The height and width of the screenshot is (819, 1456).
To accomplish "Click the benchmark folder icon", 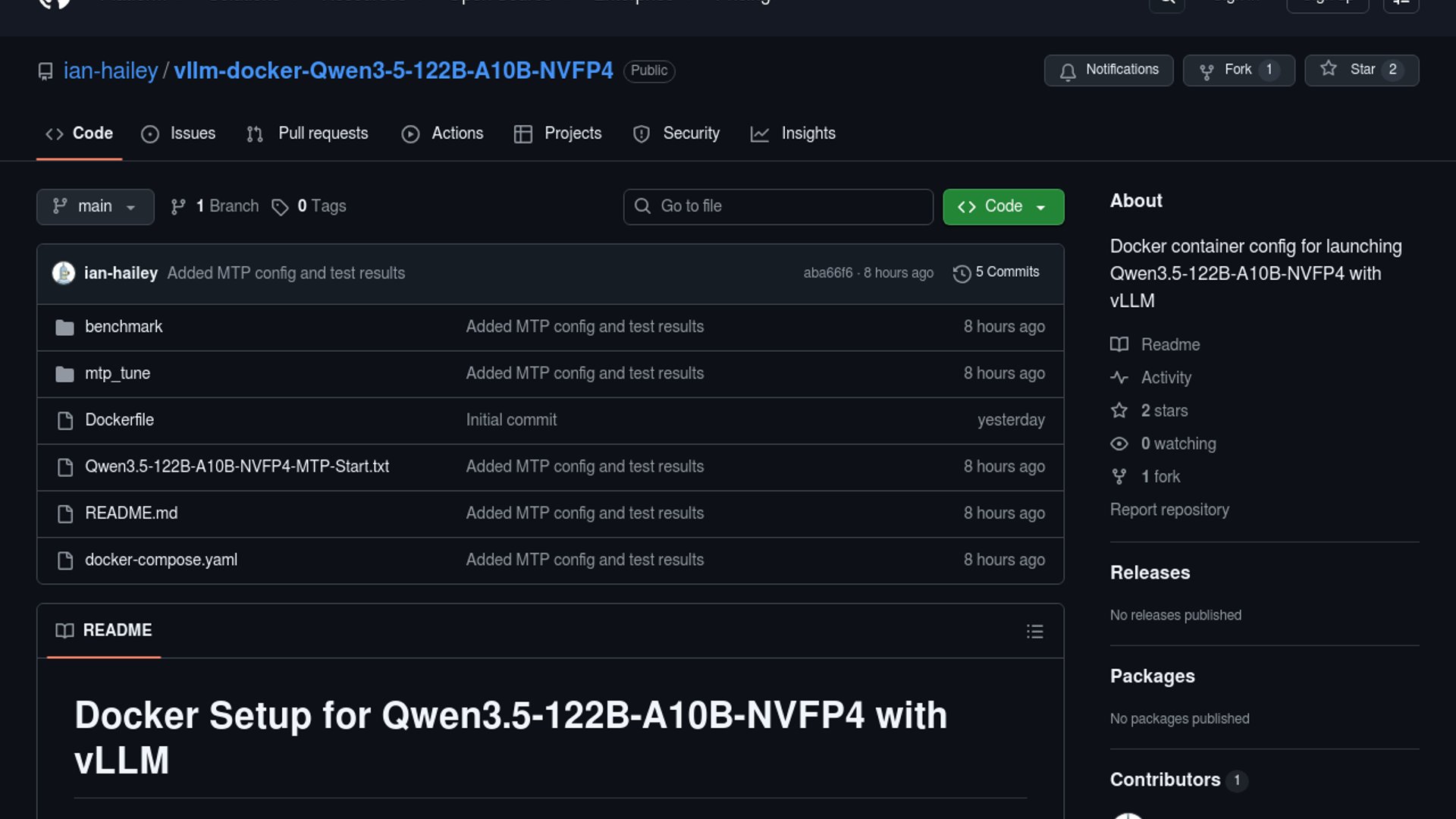I will pos(64,328).
